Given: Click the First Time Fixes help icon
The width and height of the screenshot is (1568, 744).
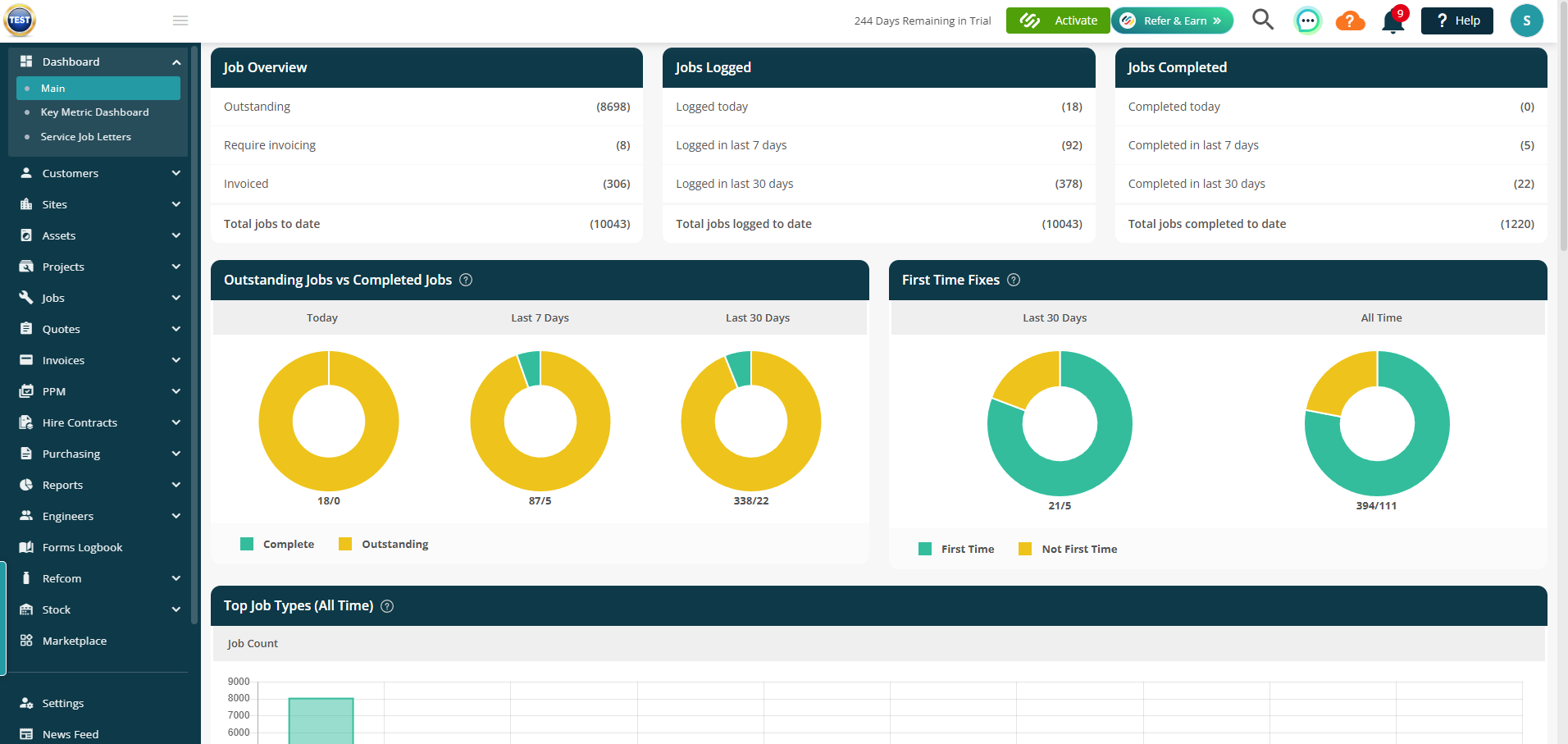Looking at the screenshot, I should [1014, 280].
